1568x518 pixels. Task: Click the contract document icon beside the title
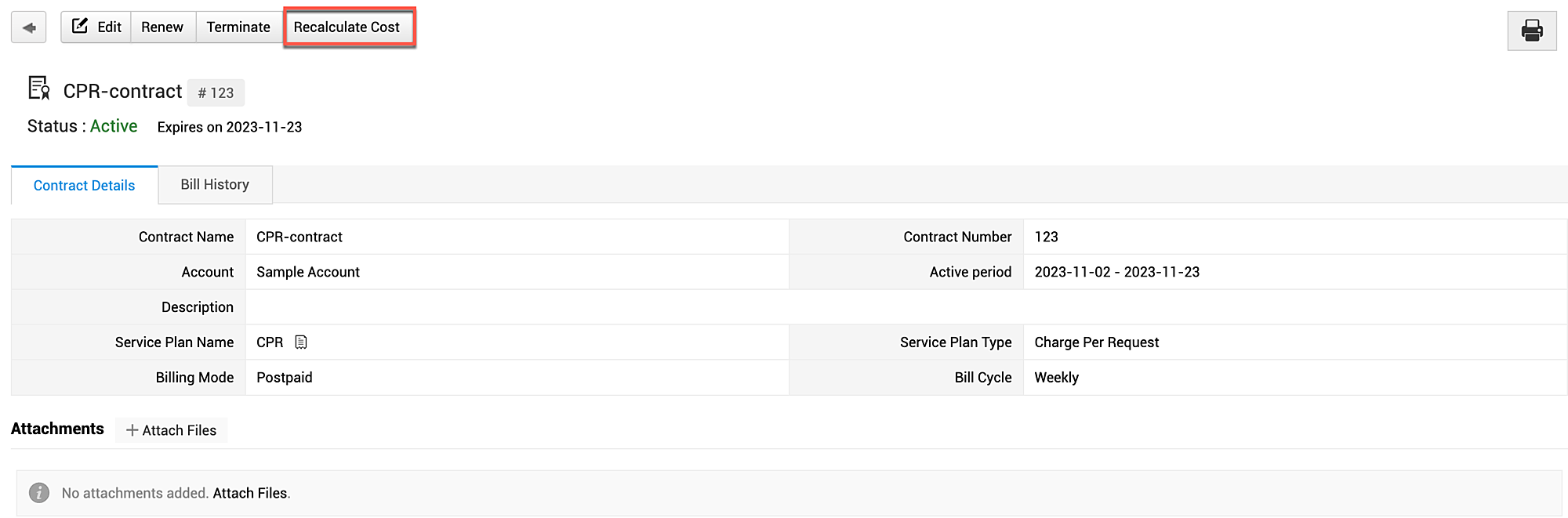point(38,88)
